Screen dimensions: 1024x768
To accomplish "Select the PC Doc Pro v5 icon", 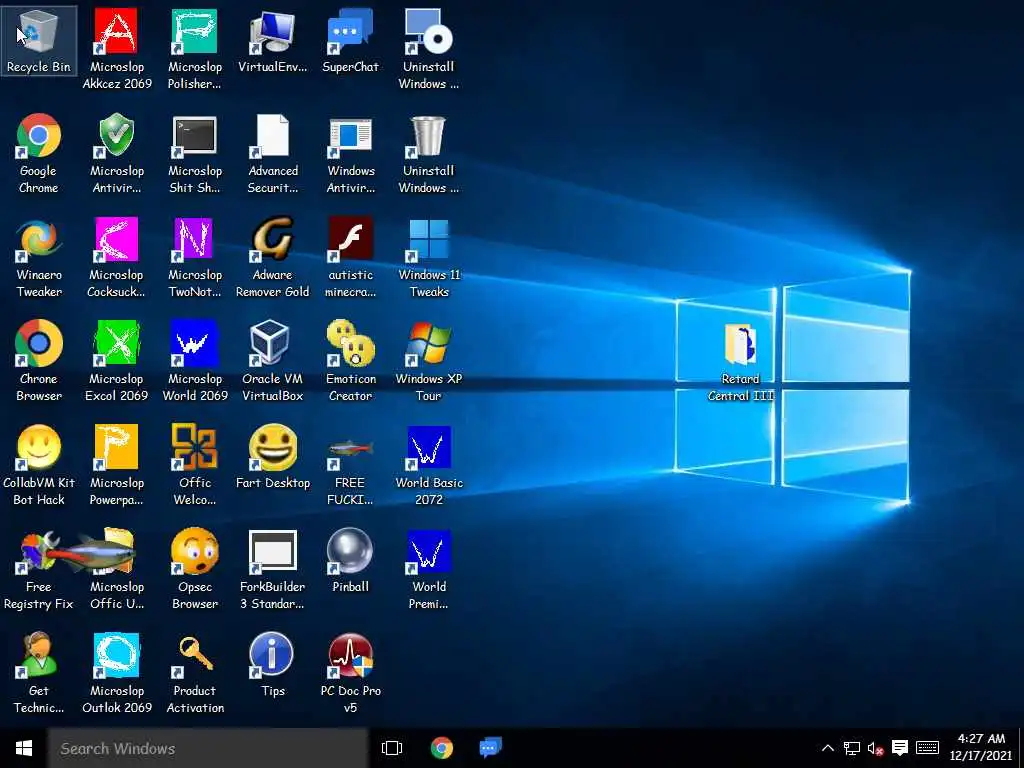I will click(x=350, y=672).
